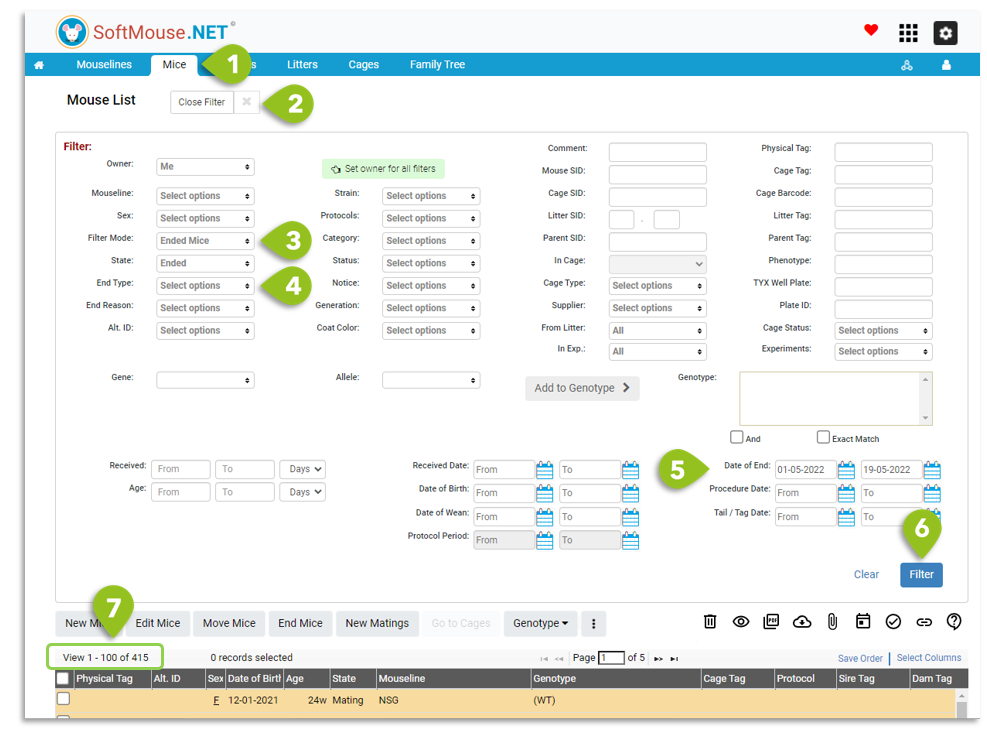This screenshot has height=733, width=987.
Task: Click the Clear link
Action: click(866, 574)
